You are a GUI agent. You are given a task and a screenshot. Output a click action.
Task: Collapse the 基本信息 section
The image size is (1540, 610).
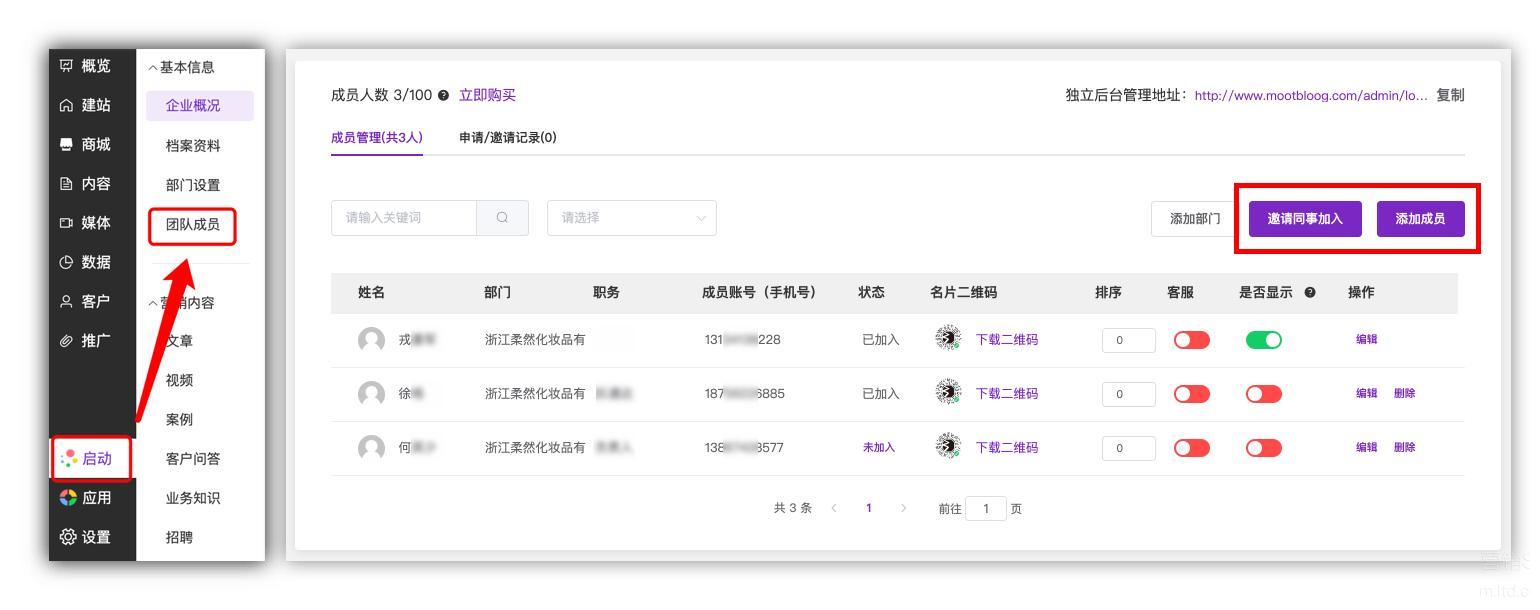pyautogui.click(x=181, y=67)
